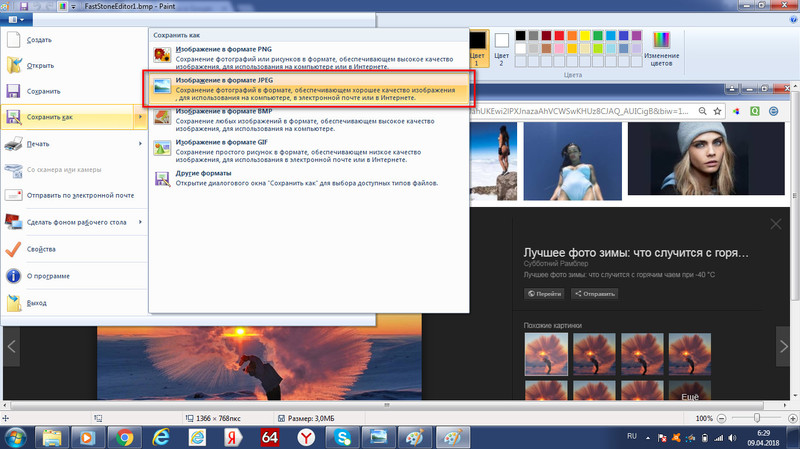This screenshot has width=800, height=449.
Task: Click the browser bookmark star icon
Action: [x=717, y=111]
